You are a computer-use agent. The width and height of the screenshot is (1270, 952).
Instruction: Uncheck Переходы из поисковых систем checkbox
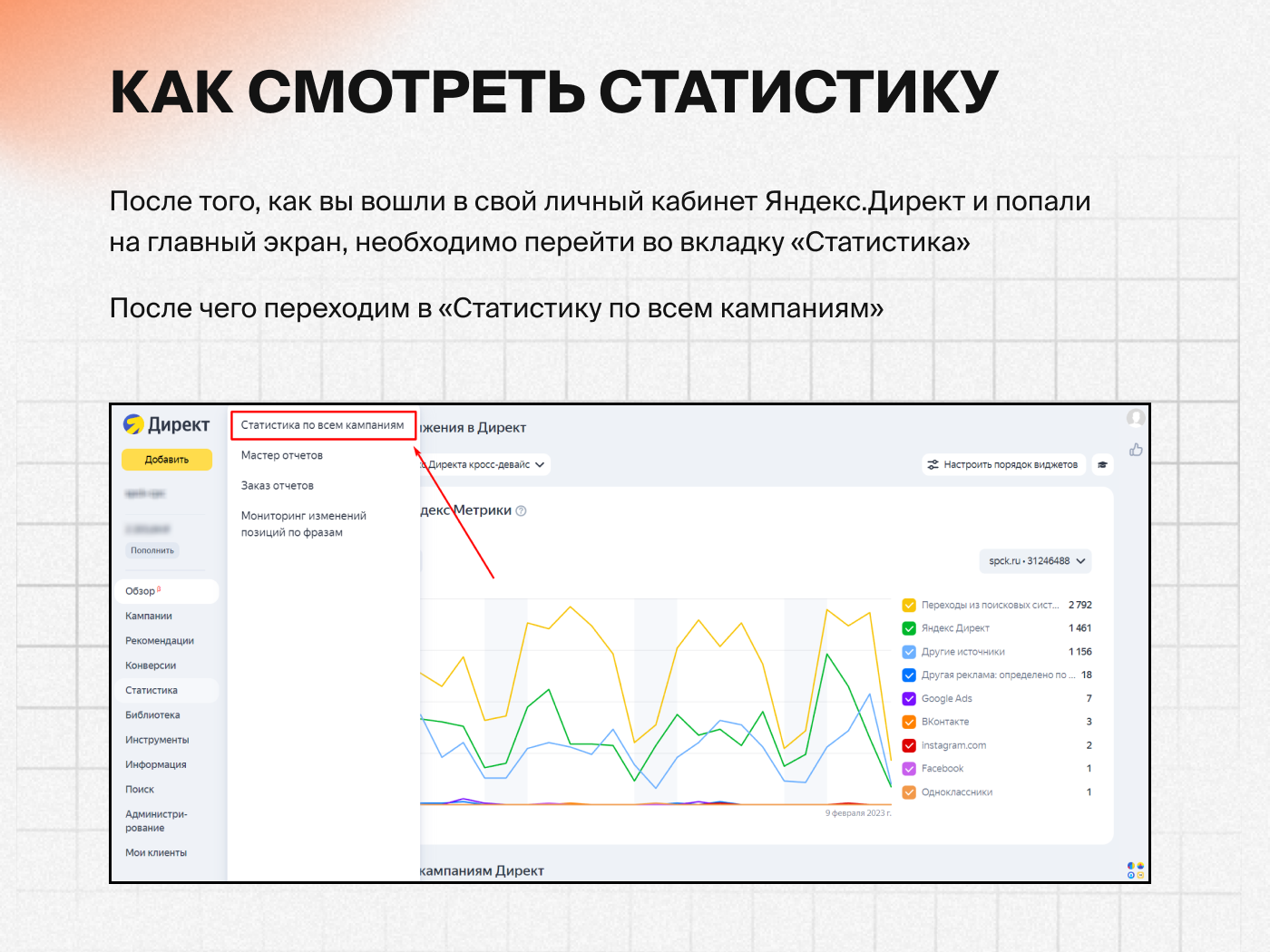pos(909,605)
